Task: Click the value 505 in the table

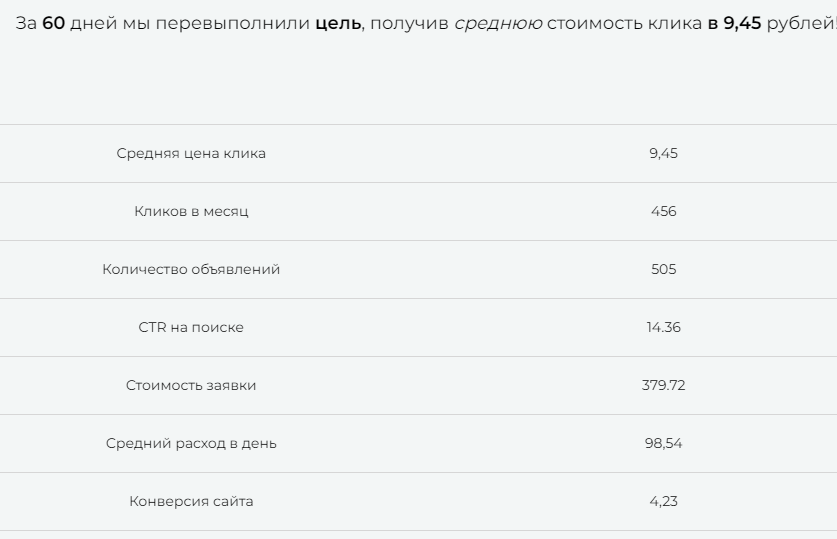Action: [663, 269]
